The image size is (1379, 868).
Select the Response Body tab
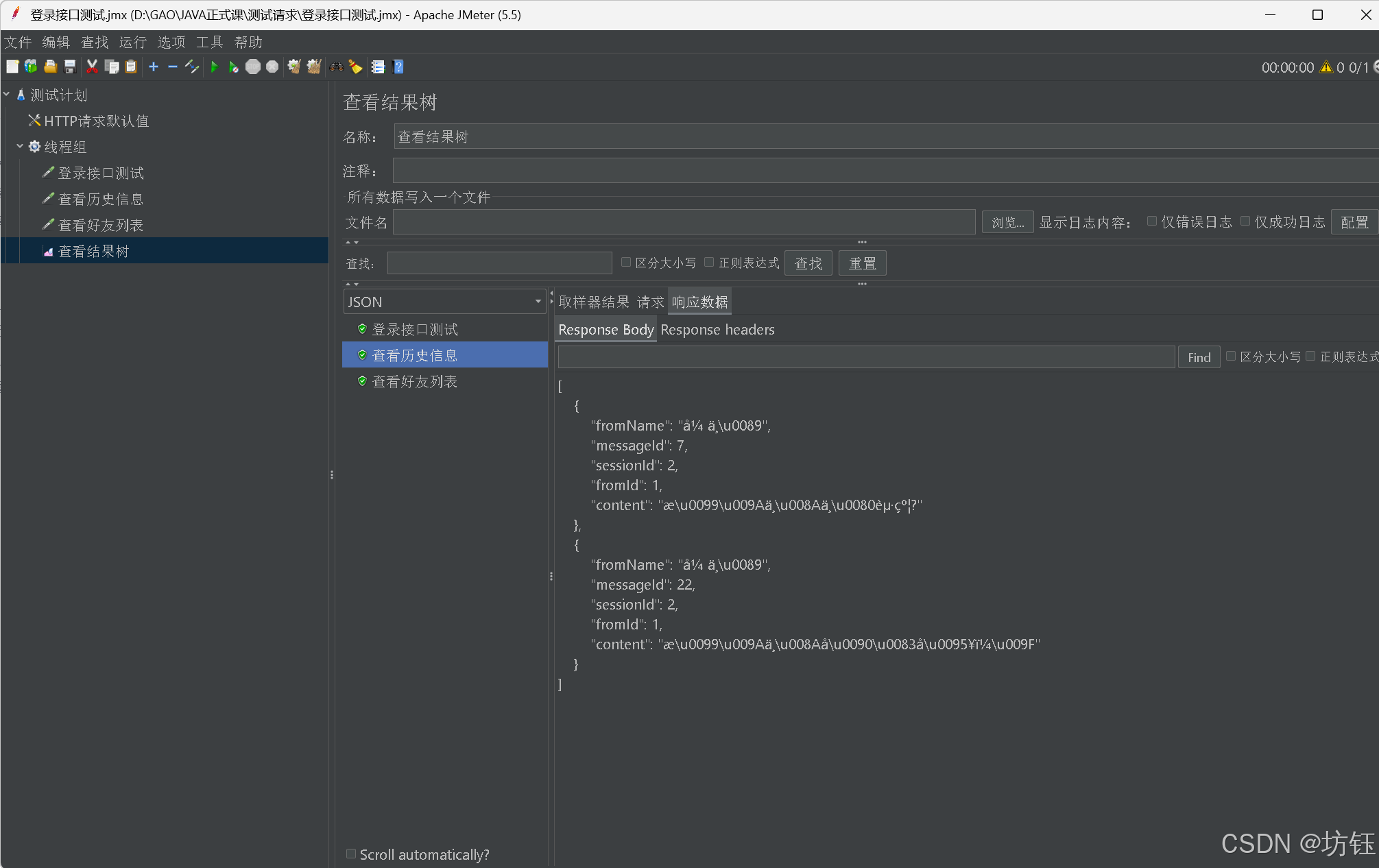click(x=605, y=330)
